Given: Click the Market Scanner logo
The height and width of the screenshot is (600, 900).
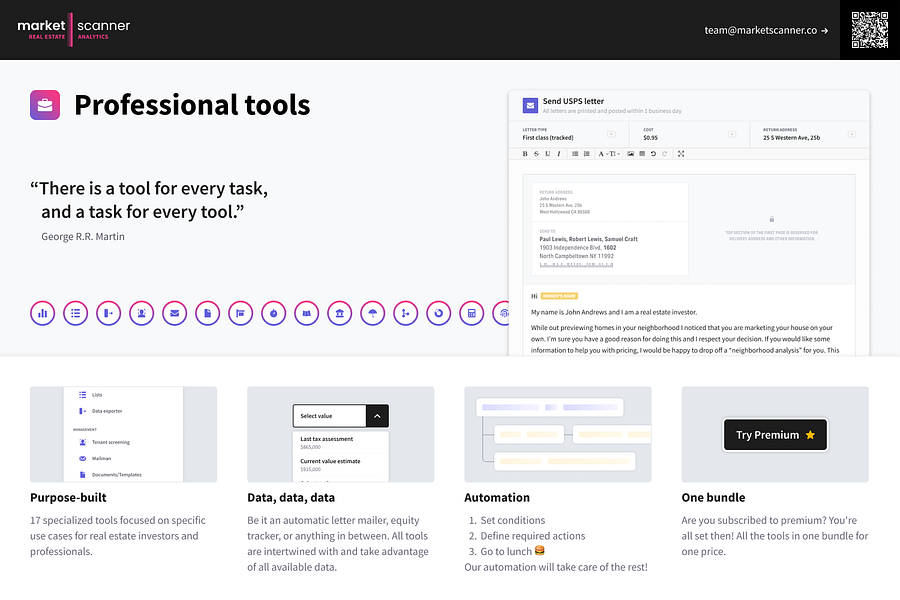Looking at the screenshot, I should pyautogui.click(x=73, y=29).
